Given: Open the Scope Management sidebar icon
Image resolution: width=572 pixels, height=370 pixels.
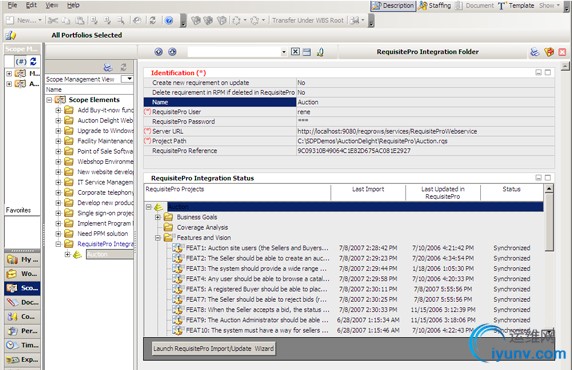Looking at the screenshot, I should [x=12, y=288].
